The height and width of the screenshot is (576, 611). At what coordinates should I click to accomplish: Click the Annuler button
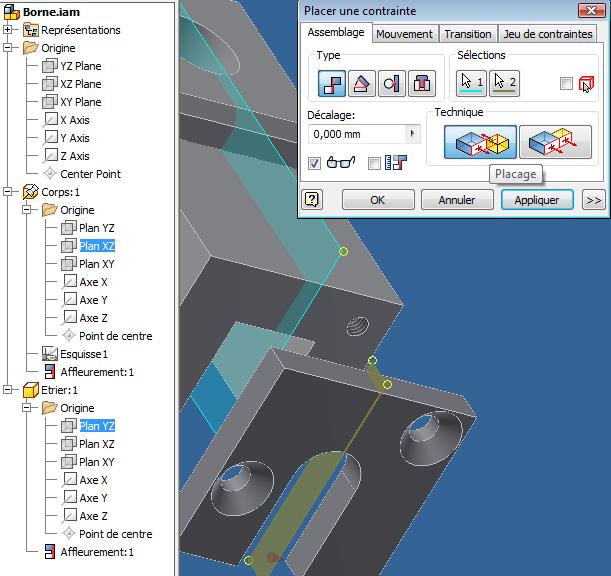pos(457,200)
